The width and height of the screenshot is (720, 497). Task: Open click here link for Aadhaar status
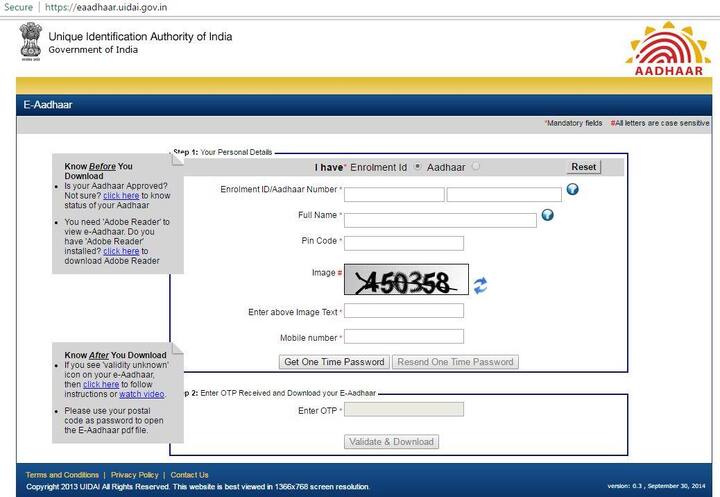pyautogui.click(x=121, y=196)
